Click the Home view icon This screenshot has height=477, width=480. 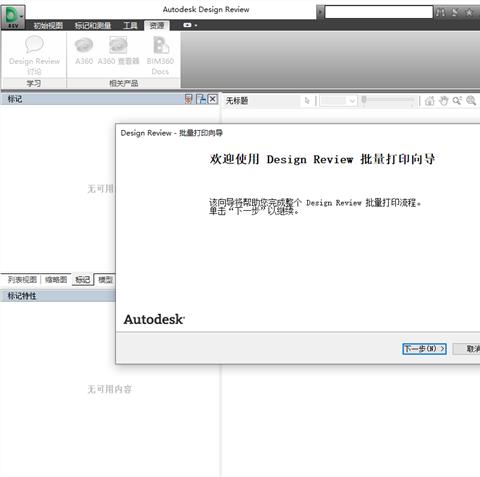point(430,100)
